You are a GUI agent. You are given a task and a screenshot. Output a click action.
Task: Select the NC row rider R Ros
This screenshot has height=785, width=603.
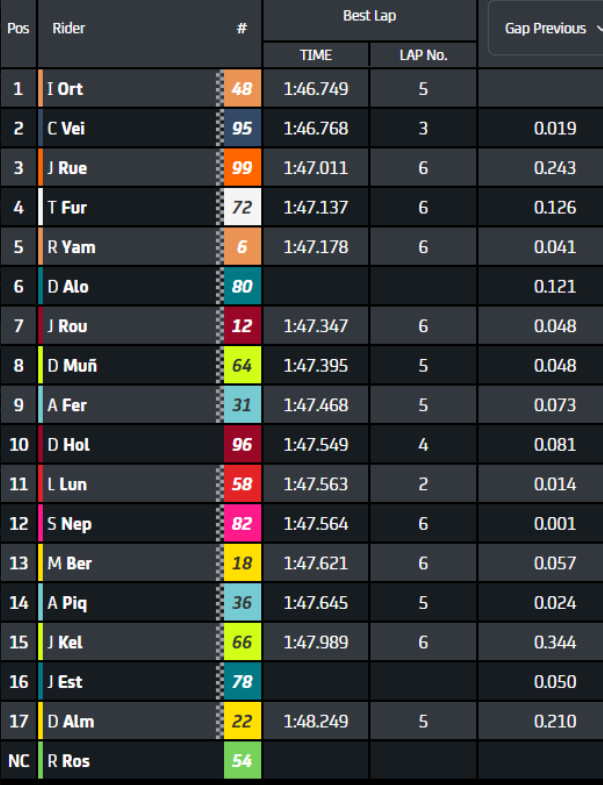[x=69, y=761]
